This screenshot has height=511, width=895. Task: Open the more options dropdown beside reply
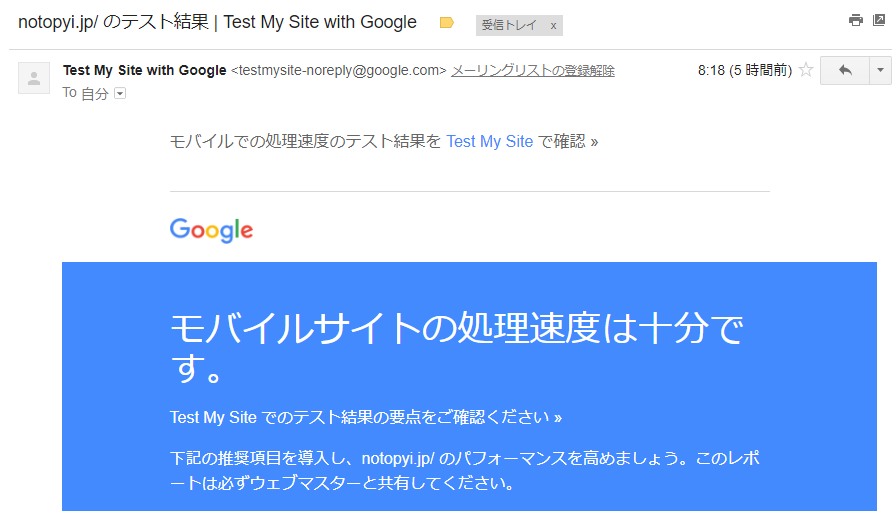[x=880, y=71]
